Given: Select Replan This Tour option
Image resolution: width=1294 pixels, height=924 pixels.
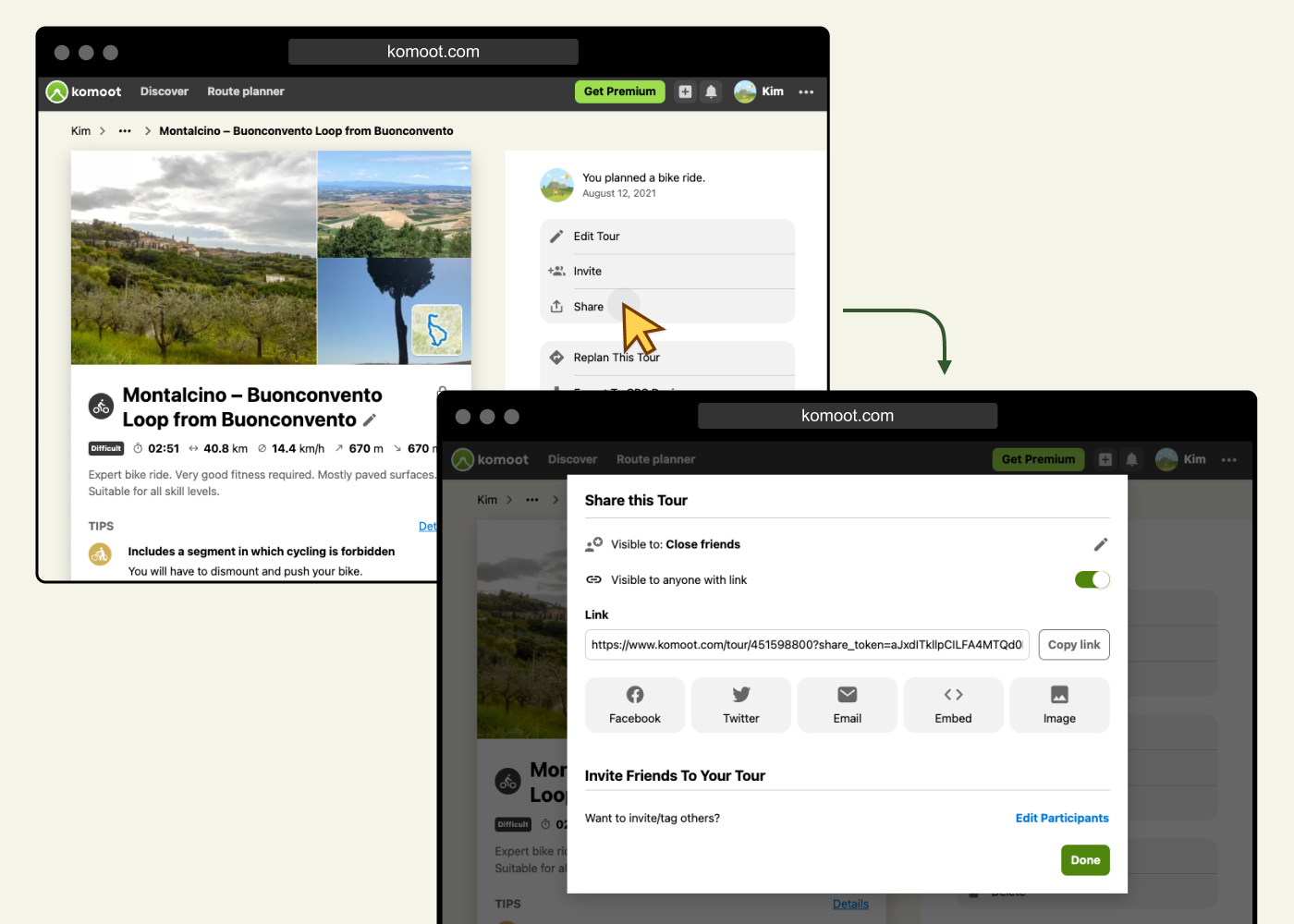Looking at the screenshot, I should [x=667, y=358].
